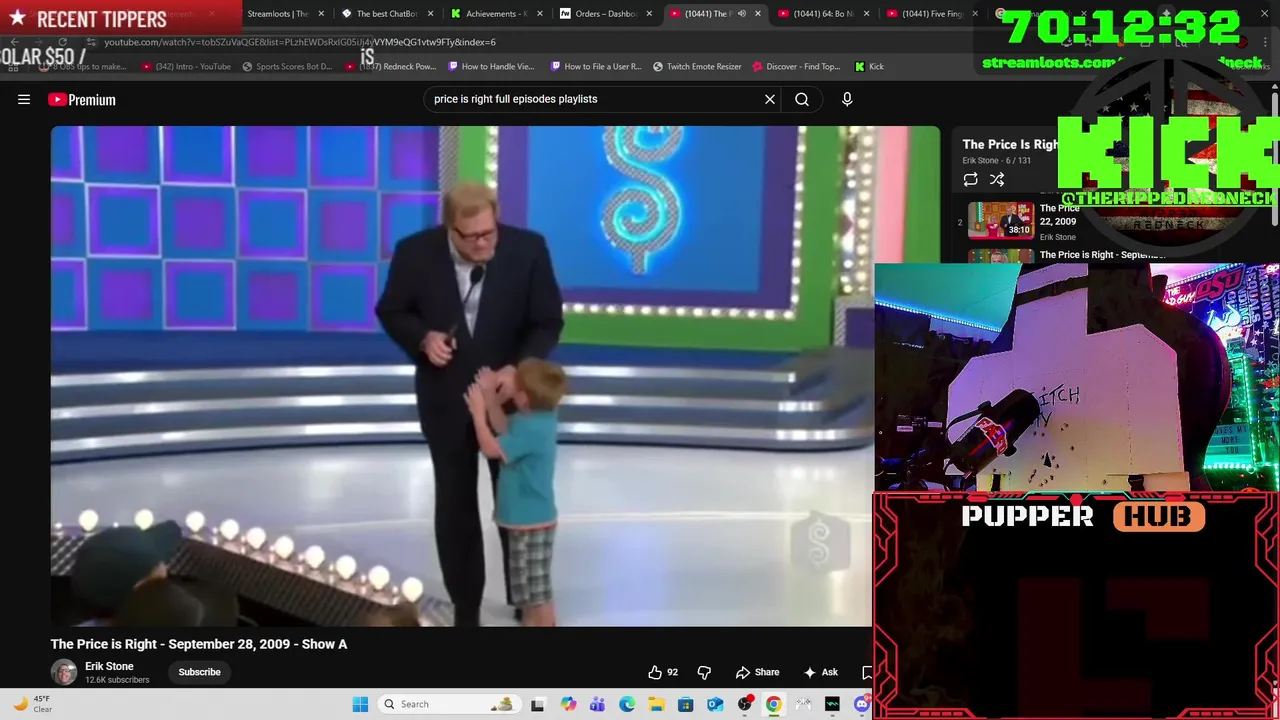Open Erik Stone channel avatar

coord(64,672)
